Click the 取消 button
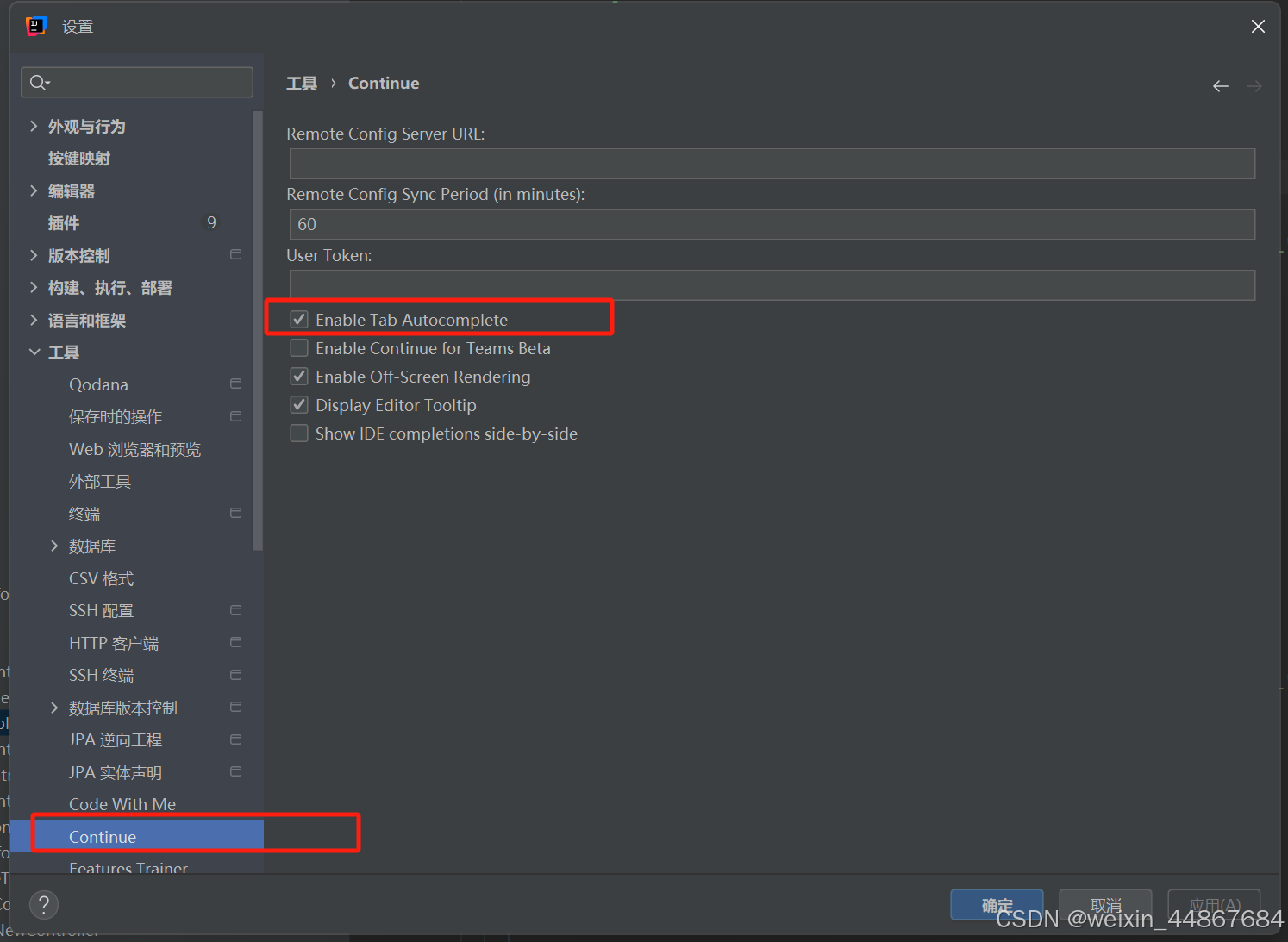Viewport: 1288px width, 942px height. click(x=1105, y=905)
